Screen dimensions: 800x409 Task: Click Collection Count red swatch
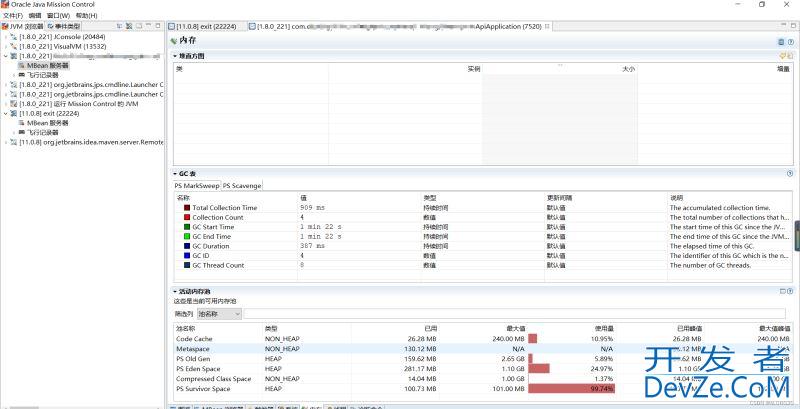[x=187, y=217]
